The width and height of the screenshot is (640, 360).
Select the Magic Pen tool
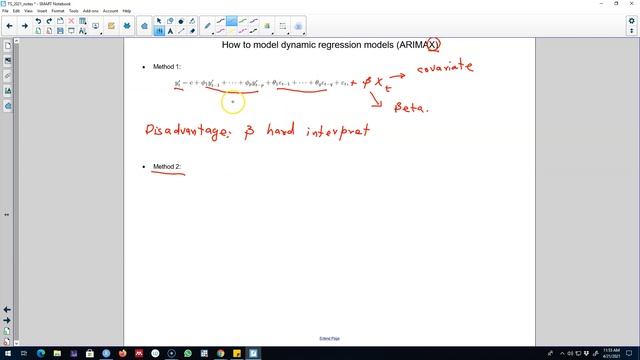tap(192, 21)
